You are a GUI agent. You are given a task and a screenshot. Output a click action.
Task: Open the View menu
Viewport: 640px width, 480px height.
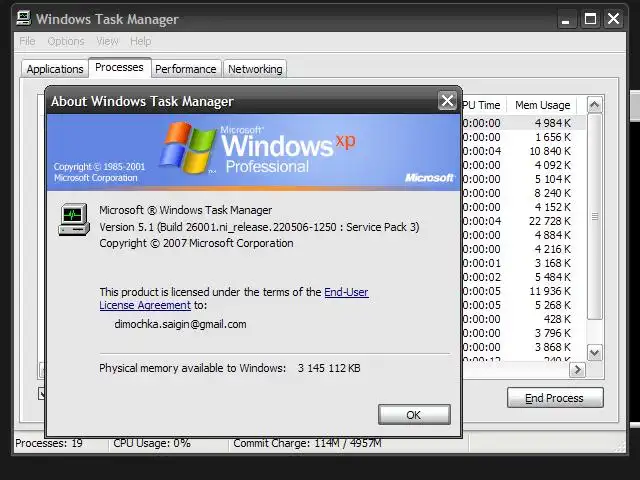[107, 41]
